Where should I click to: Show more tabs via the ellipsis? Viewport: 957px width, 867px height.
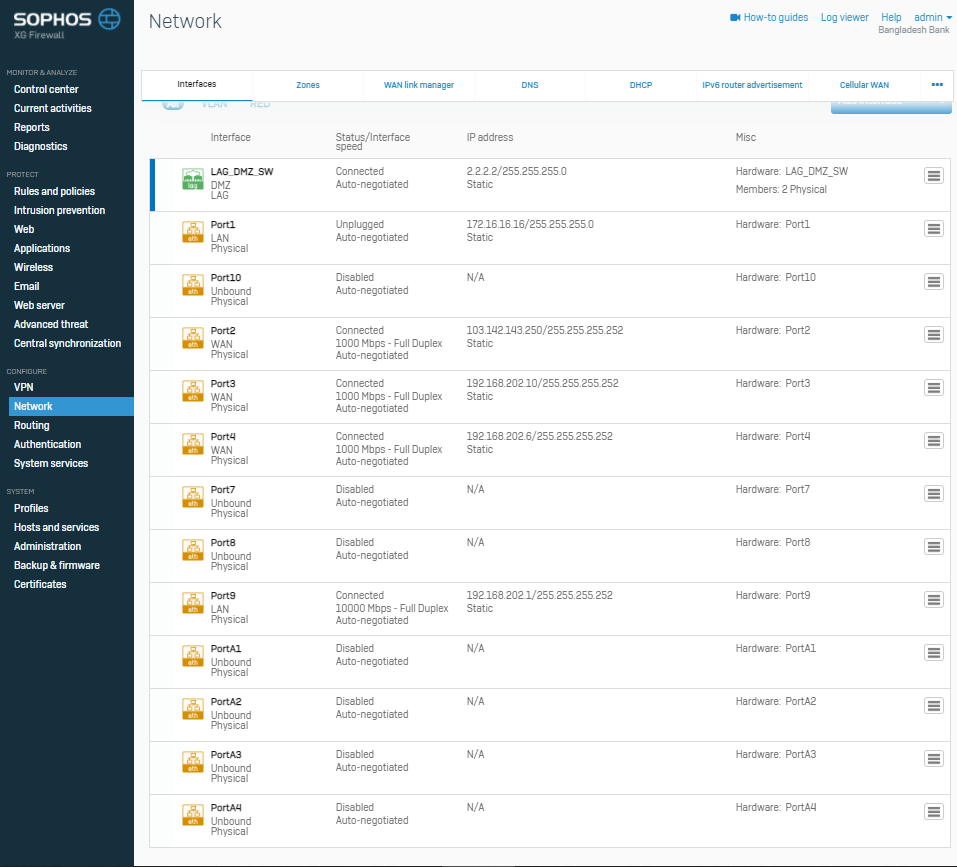937,85
